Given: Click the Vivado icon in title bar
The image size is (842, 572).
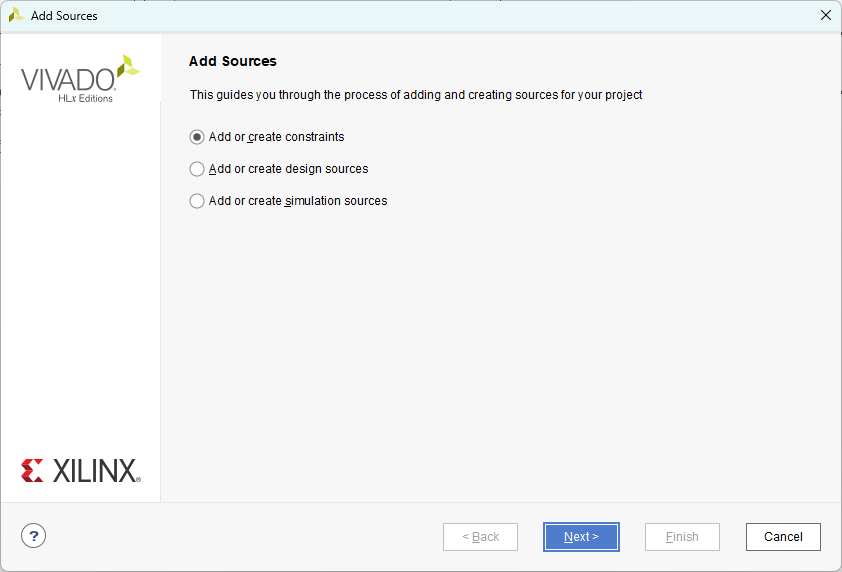Looking at the screenshot, I should point(16,15).
